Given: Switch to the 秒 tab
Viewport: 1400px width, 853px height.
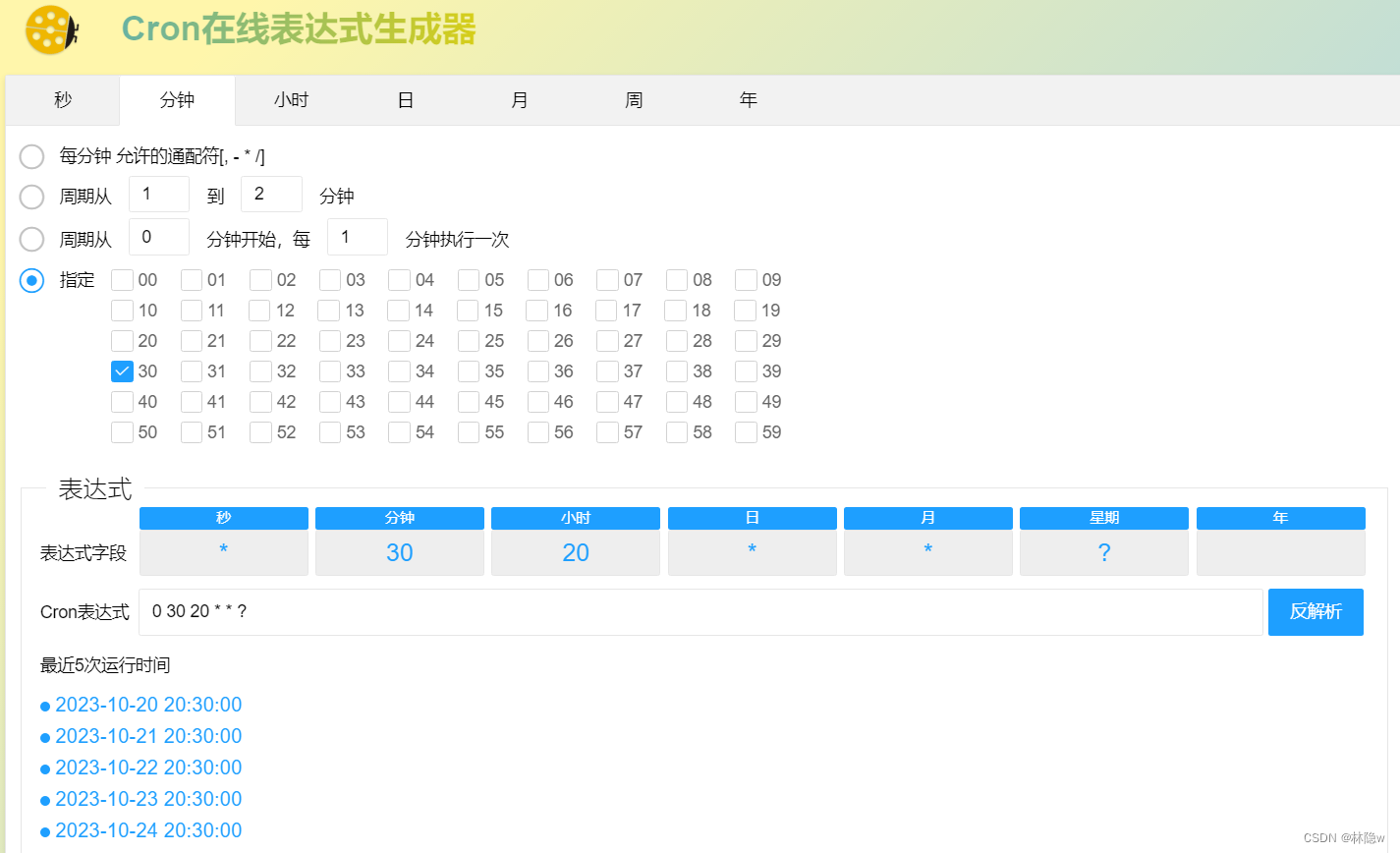Looking at the screenshot, I should 62,99.
